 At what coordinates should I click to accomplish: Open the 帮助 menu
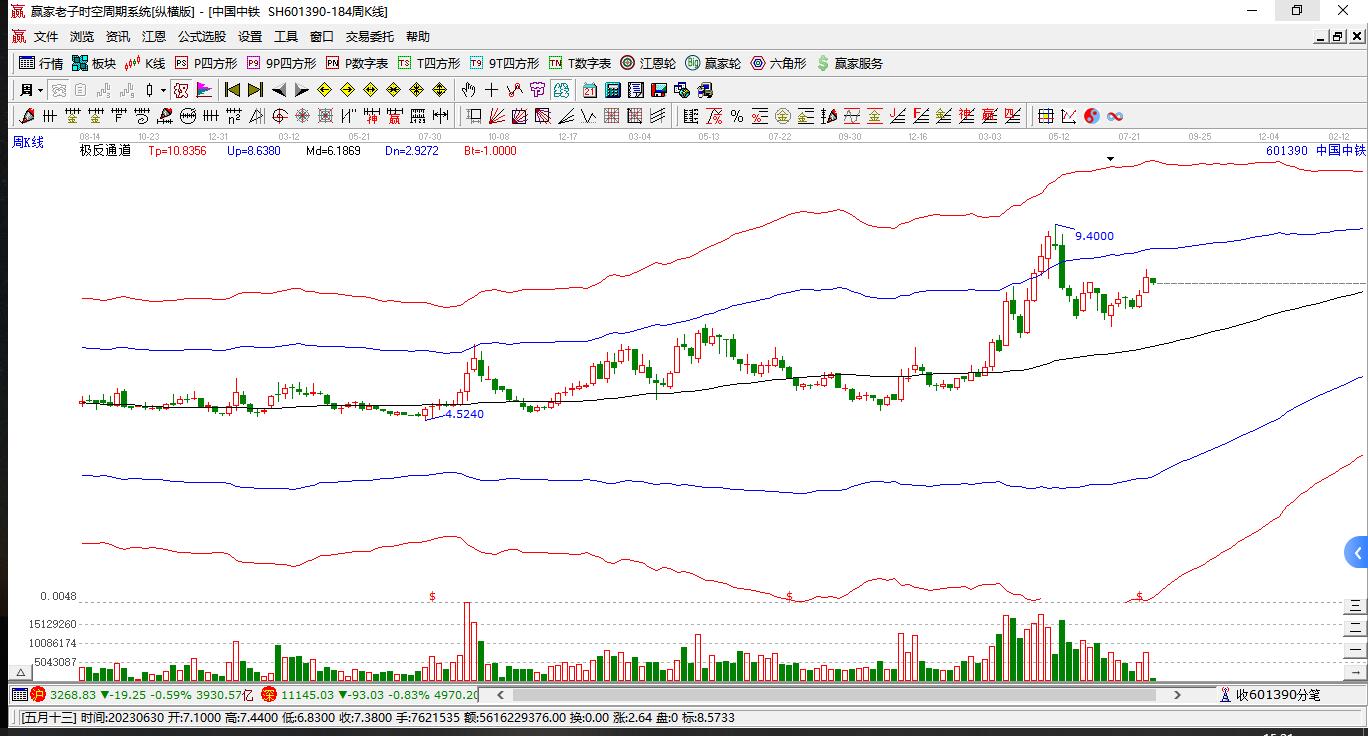click(418, 37)
